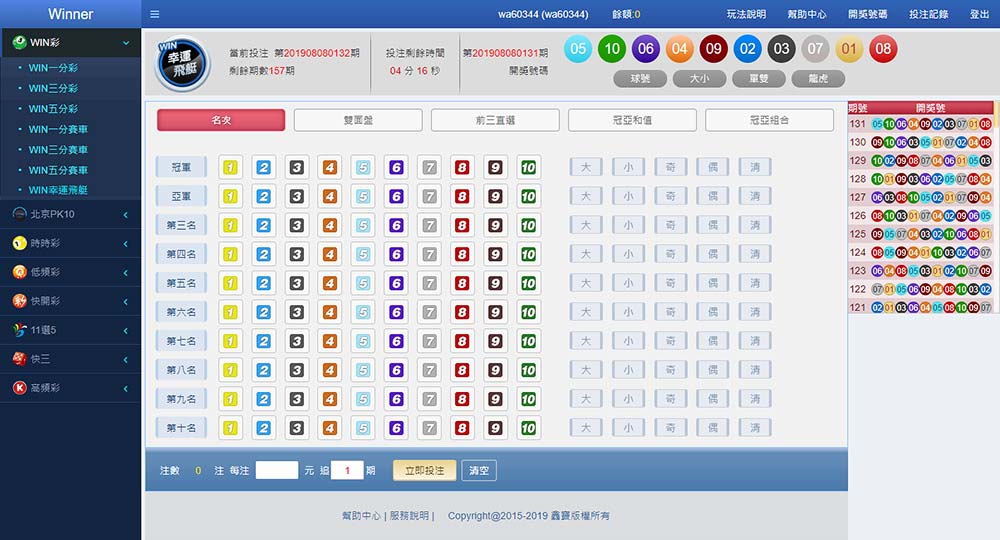Select green number 10 in 第五名 row
This screenshot has width=1000, height=540.
click(x=528, y=283)
